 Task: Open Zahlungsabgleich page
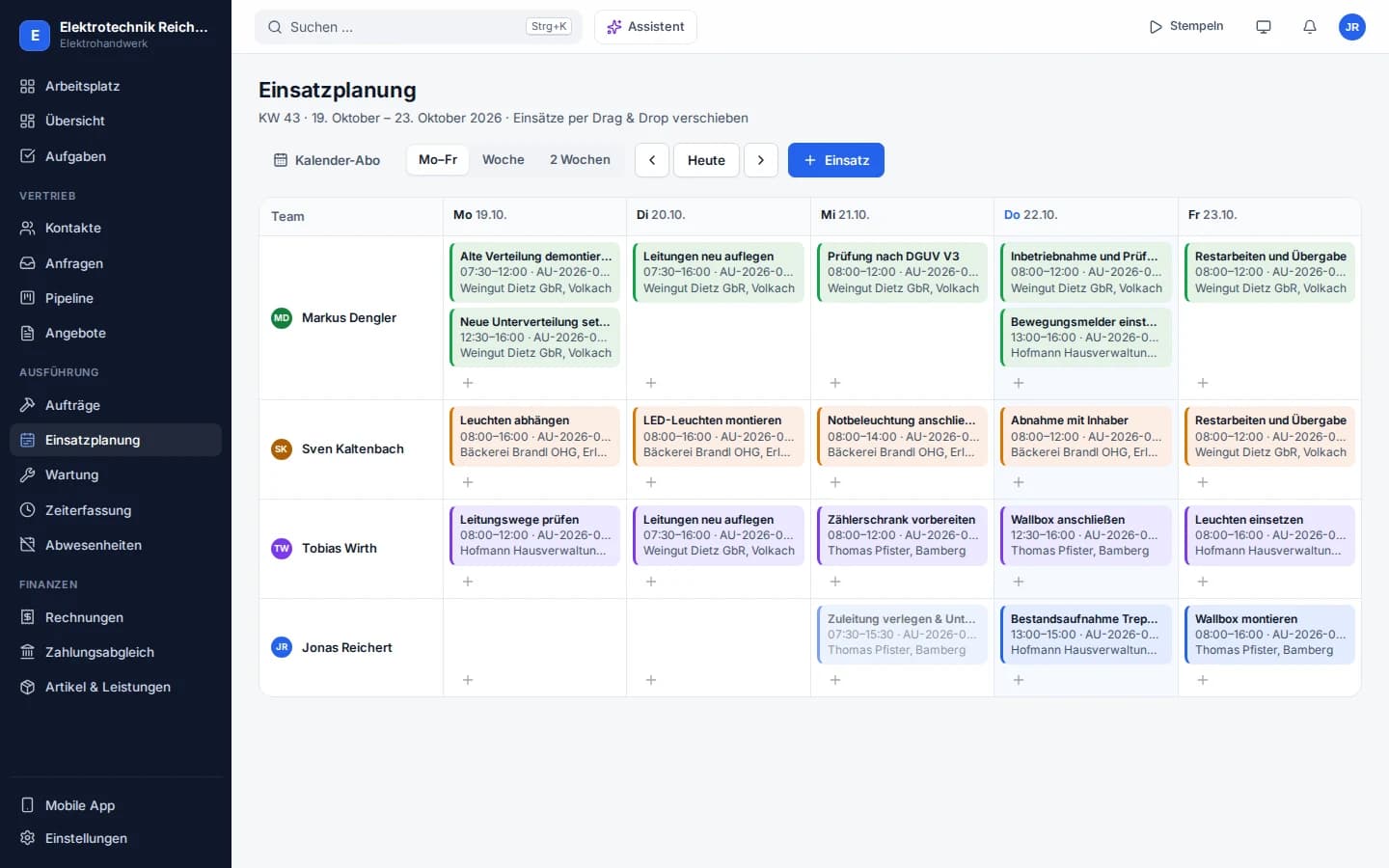[116, 652]
